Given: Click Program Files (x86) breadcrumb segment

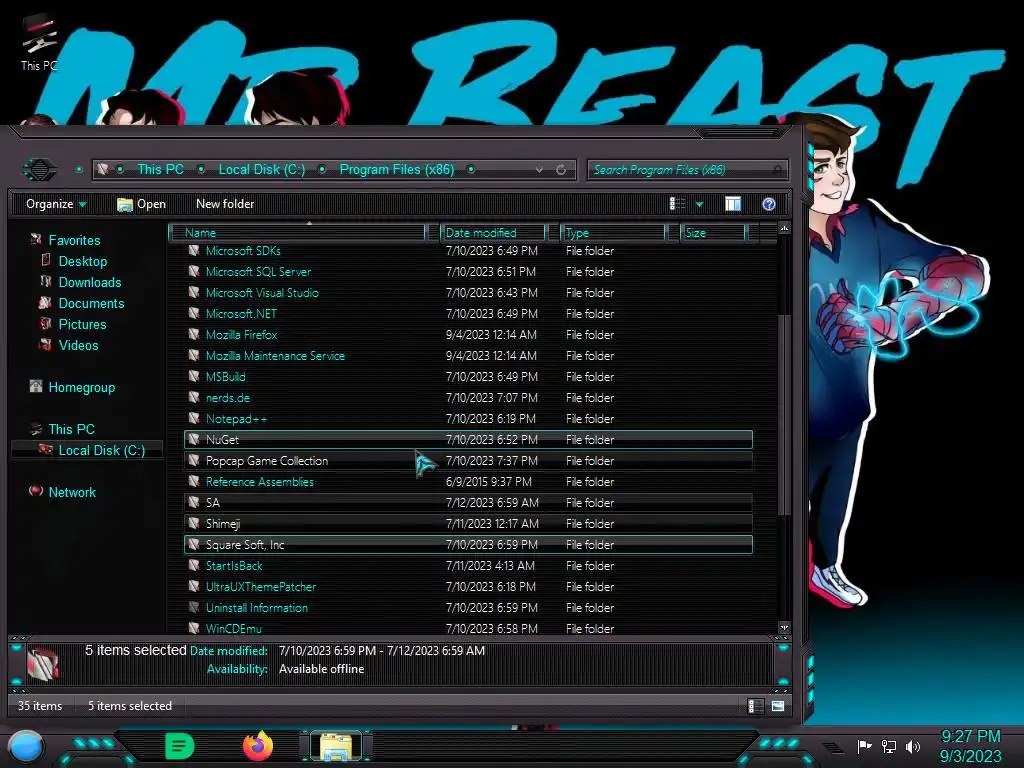Looking at the screenshot, I should click(x=397, y=169).
